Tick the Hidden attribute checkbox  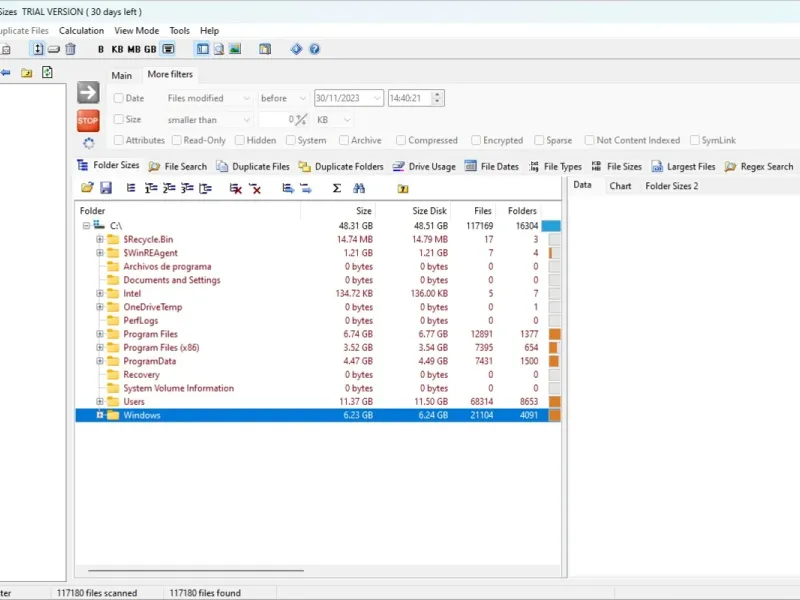coord(239,141)
